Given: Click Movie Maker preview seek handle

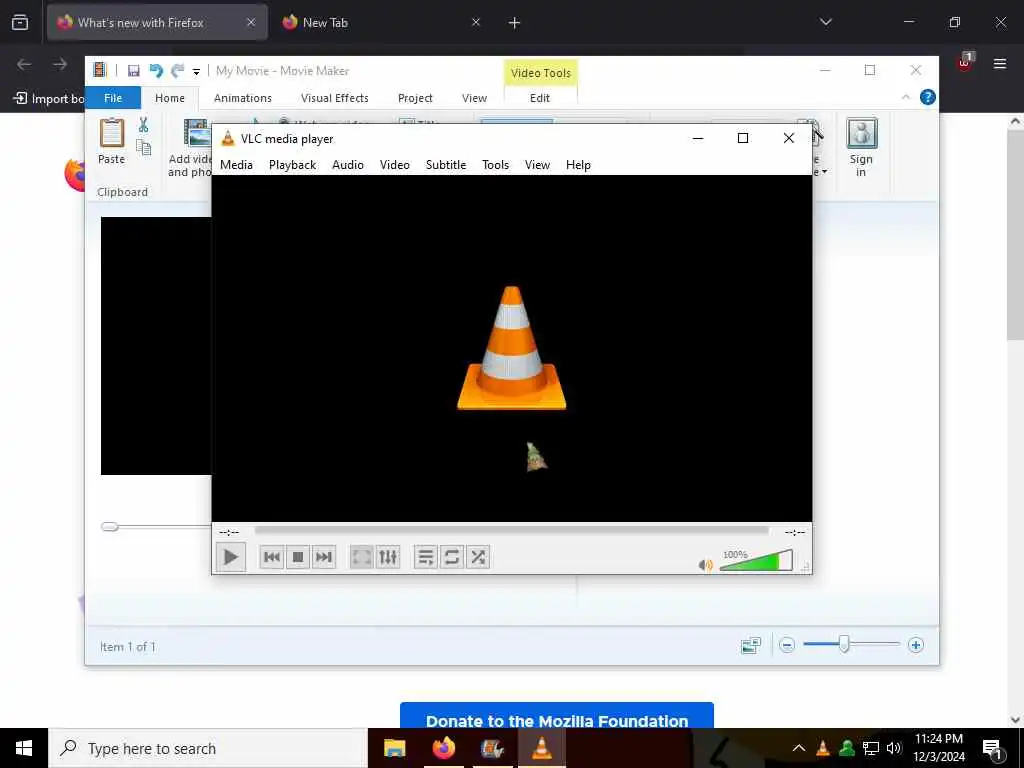Looking at the screenshot, I should click(x=110, y=526).
